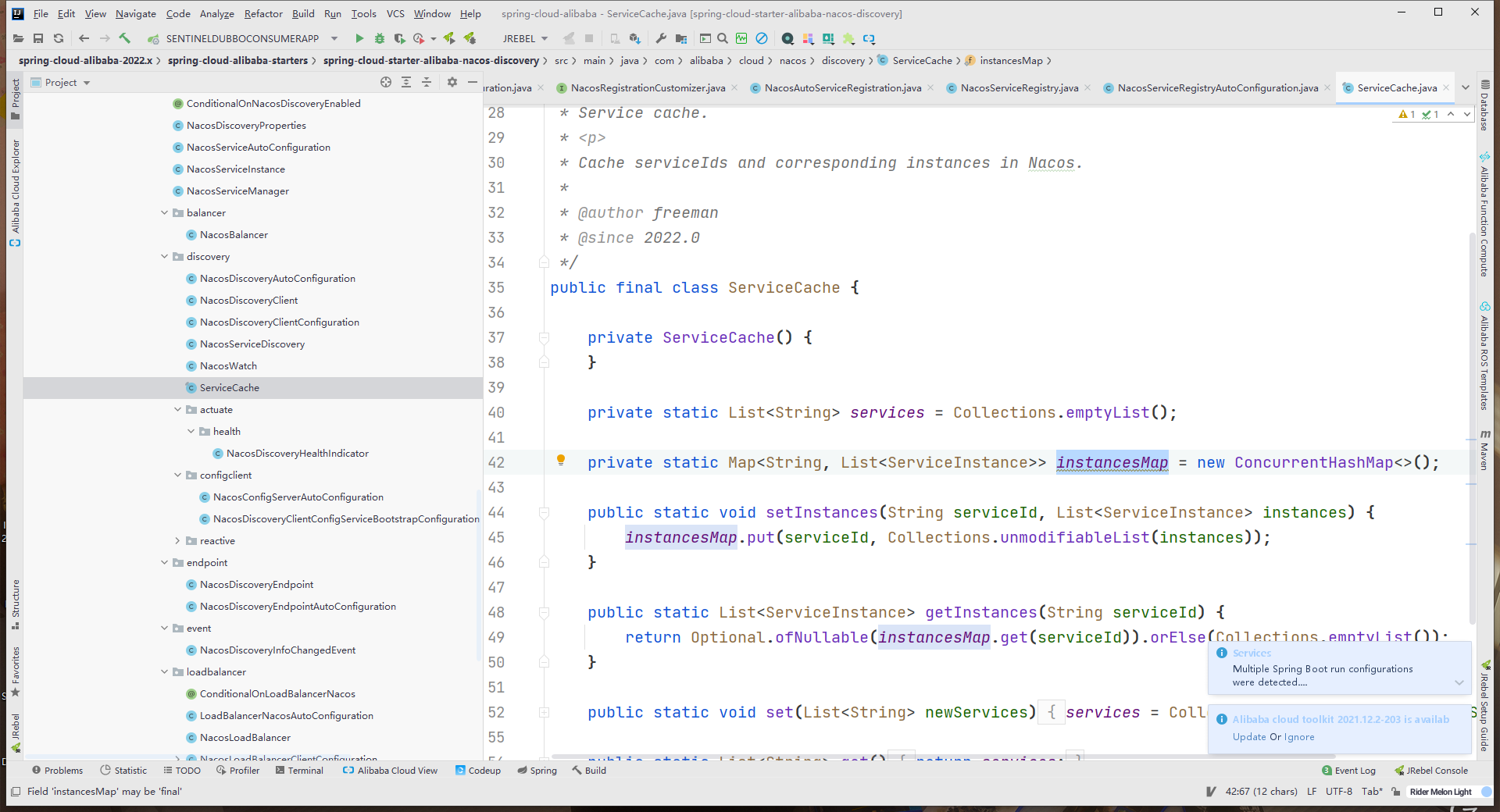Click the Search Everywhere magnifier icon
This screenshot has width=1500, height=812.
coord(723,38)
